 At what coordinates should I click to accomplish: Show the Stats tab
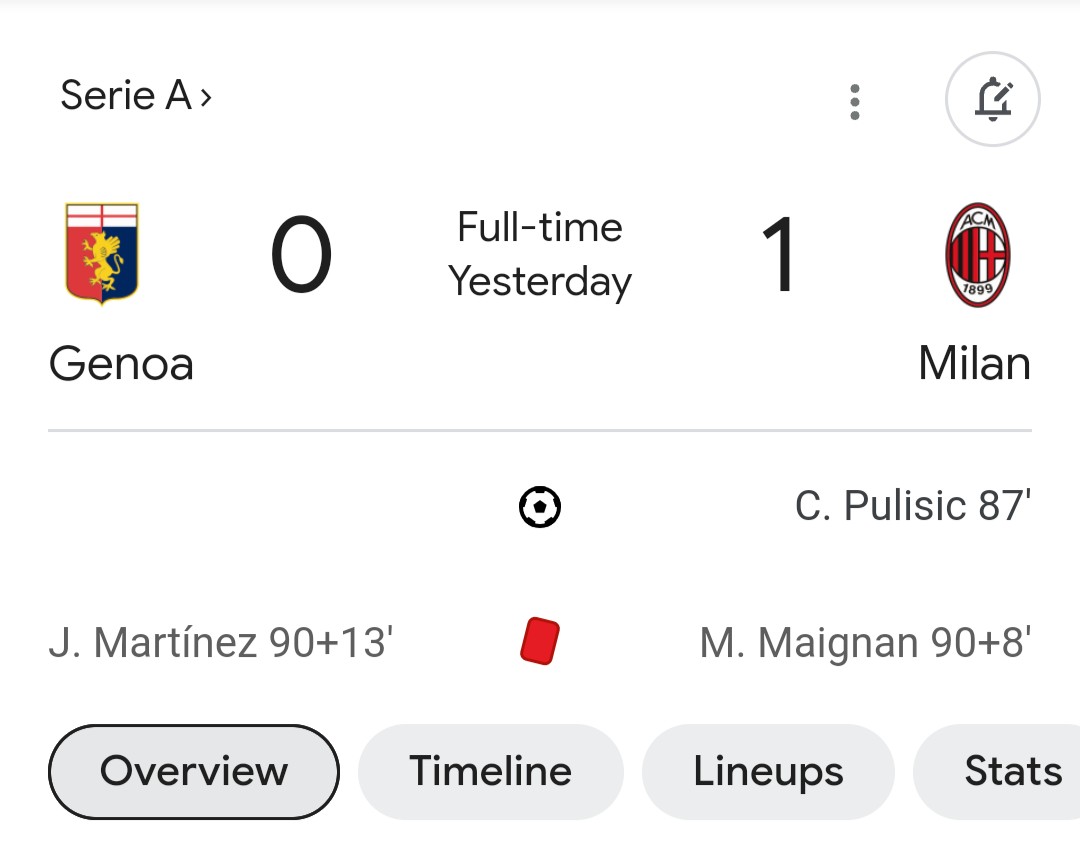coord(1012,772)
